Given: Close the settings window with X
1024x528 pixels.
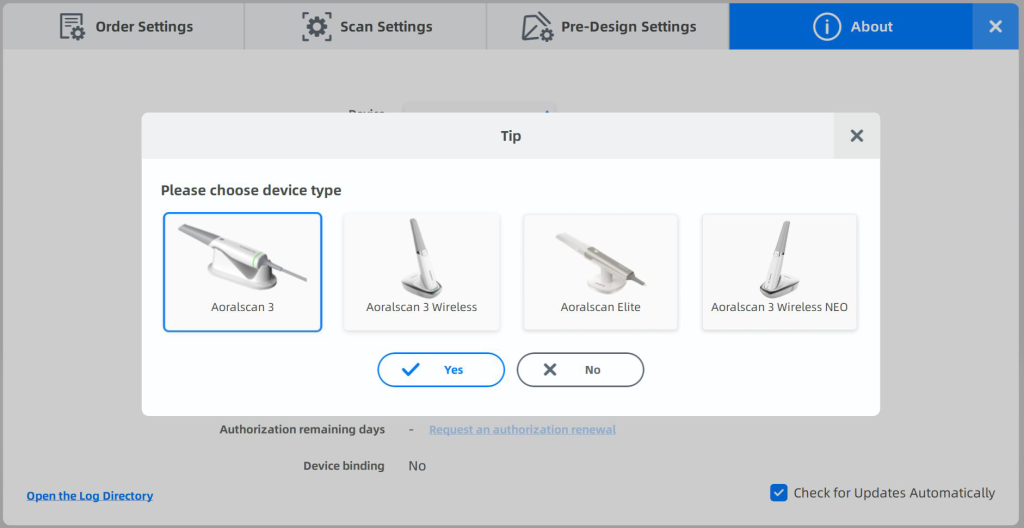Looking at the screenshot, I should 995,26.
